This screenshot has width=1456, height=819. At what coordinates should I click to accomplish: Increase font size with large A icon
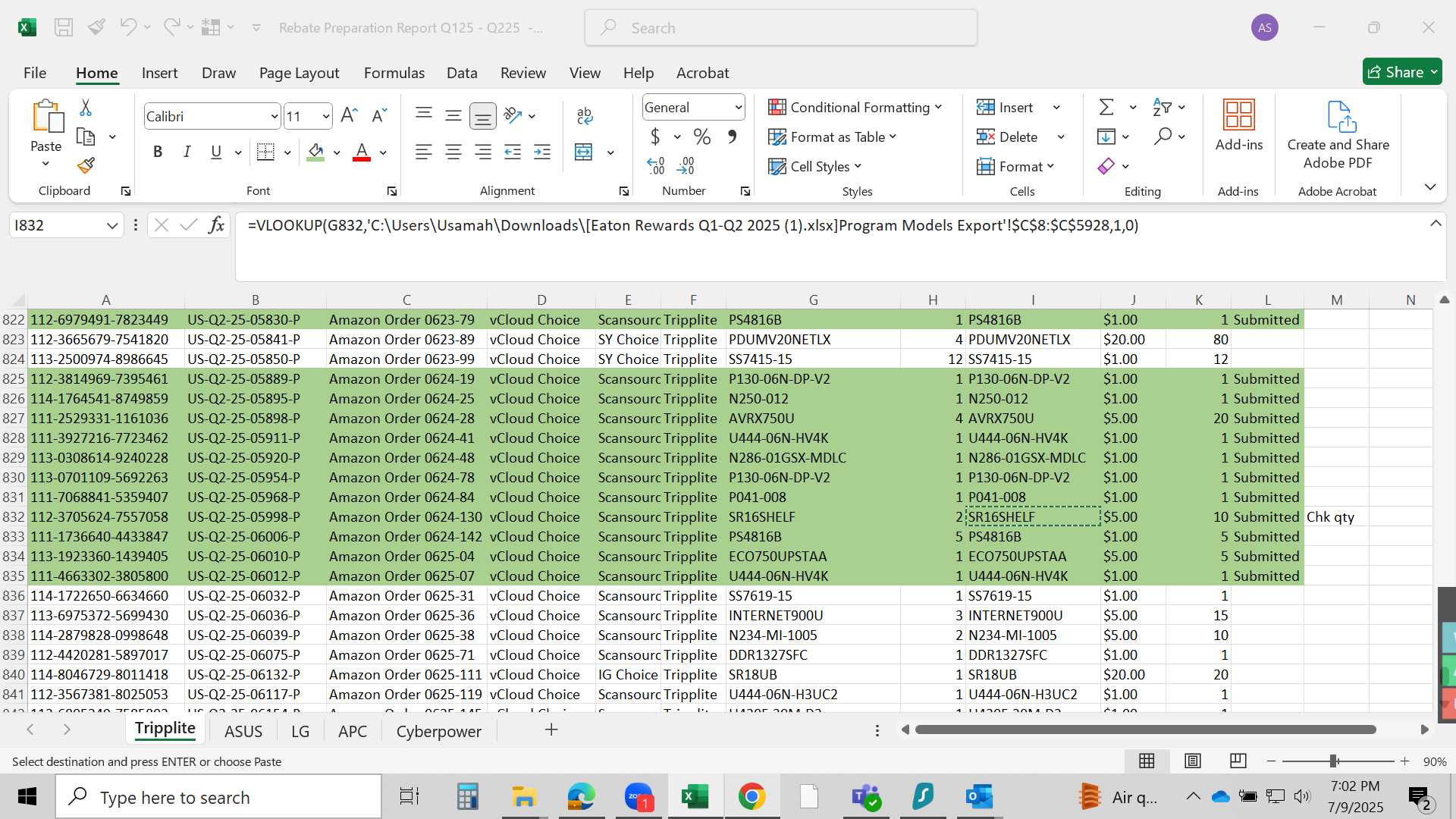349,115
